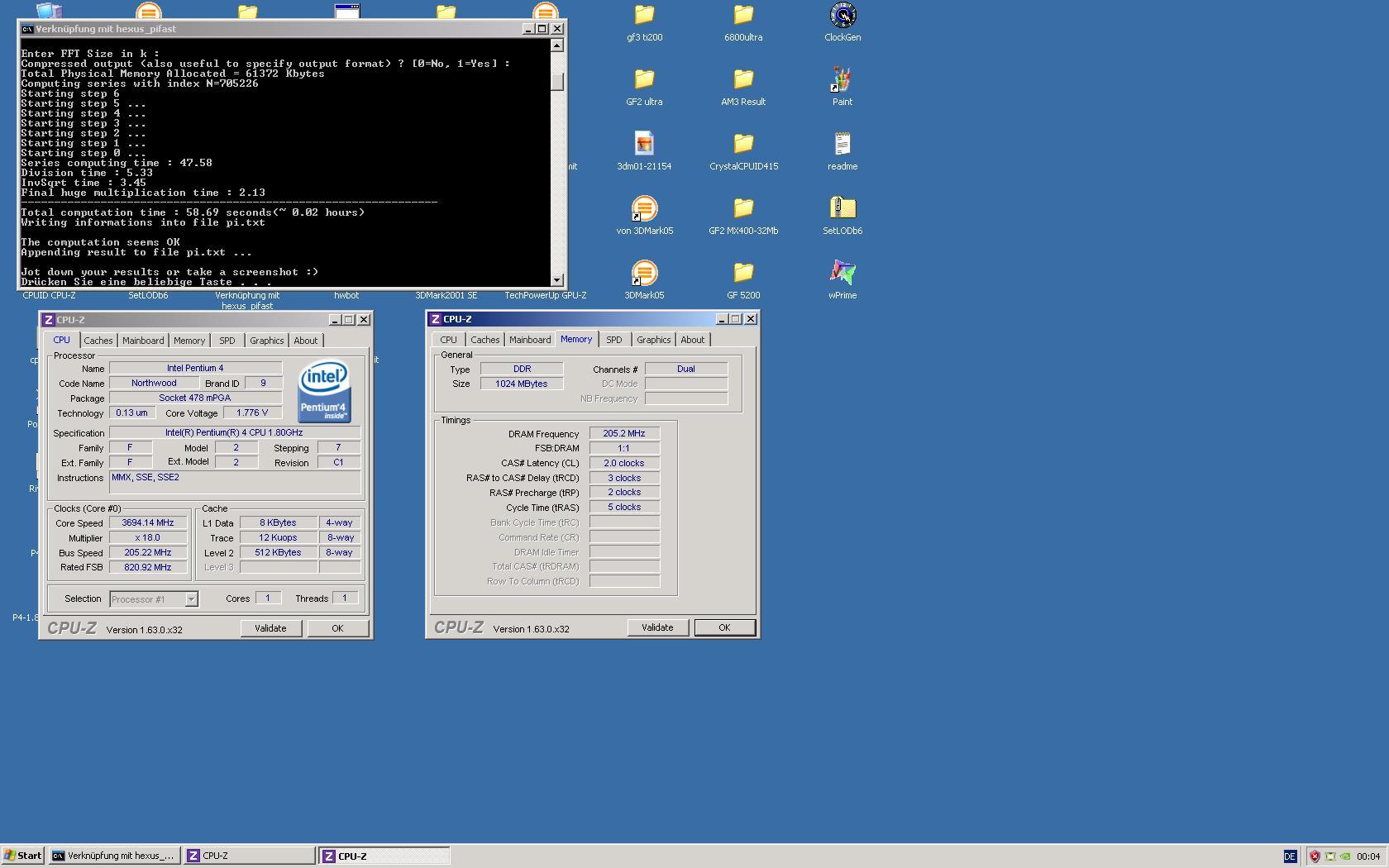The height and width of the screenshot is (868, 1389).
Task: Open the Start menu
Action: point(23,856)
